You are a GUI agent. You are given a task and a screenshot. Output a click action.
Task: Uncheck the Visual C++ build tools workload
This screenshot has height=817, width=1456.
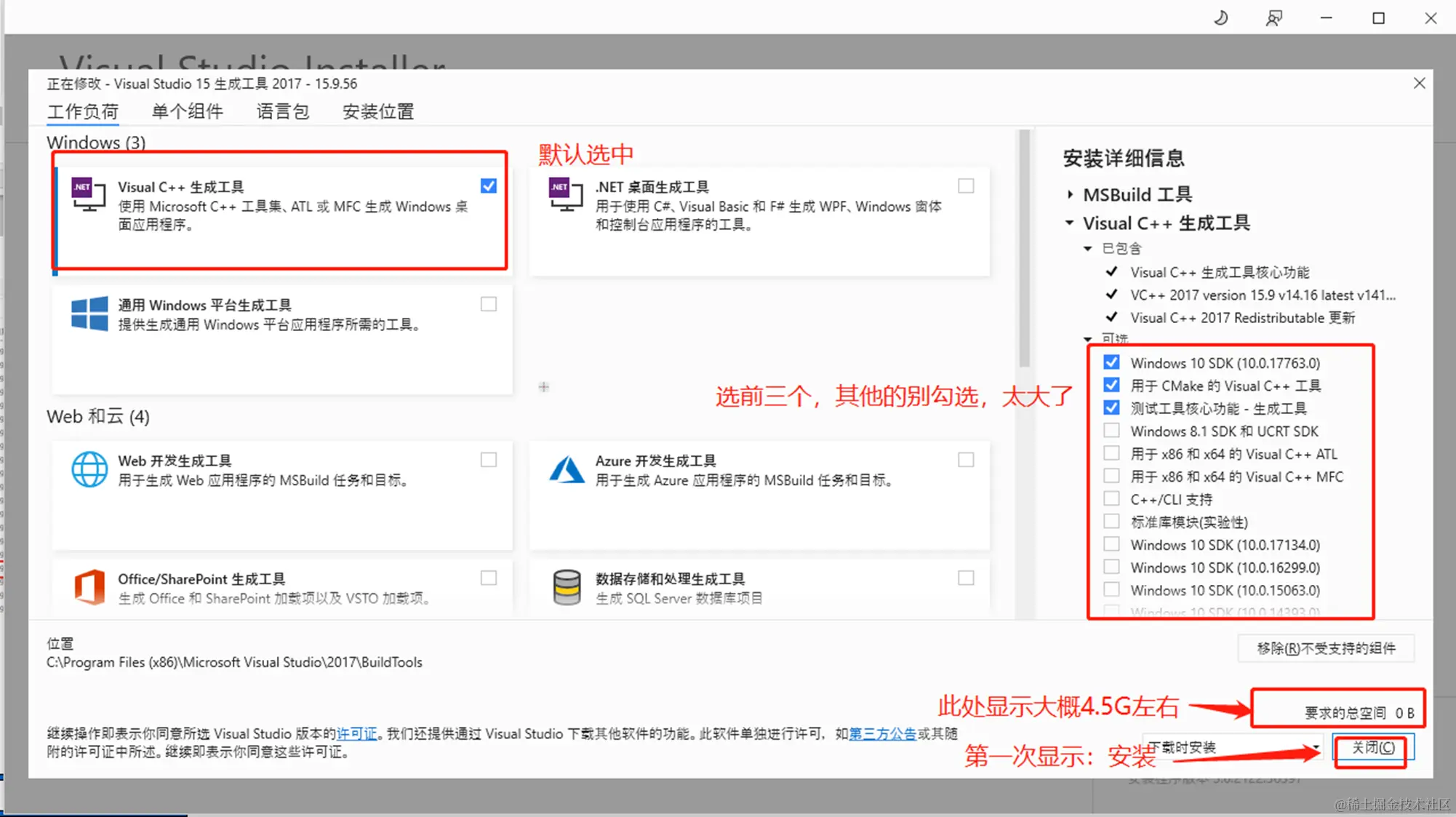(489, 186)
